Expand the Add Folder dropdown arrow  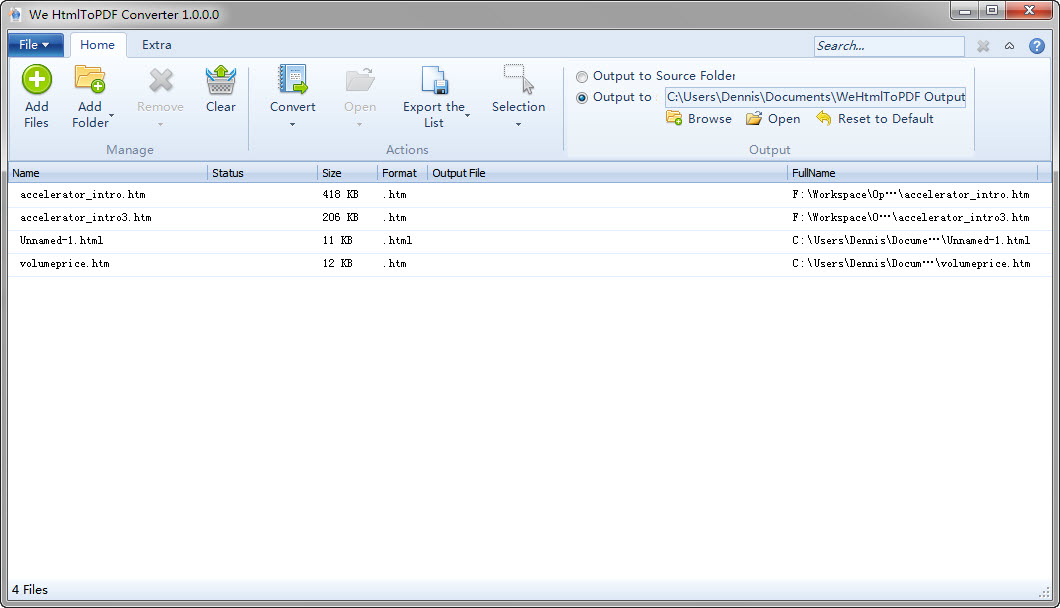[x=112, y=116]
